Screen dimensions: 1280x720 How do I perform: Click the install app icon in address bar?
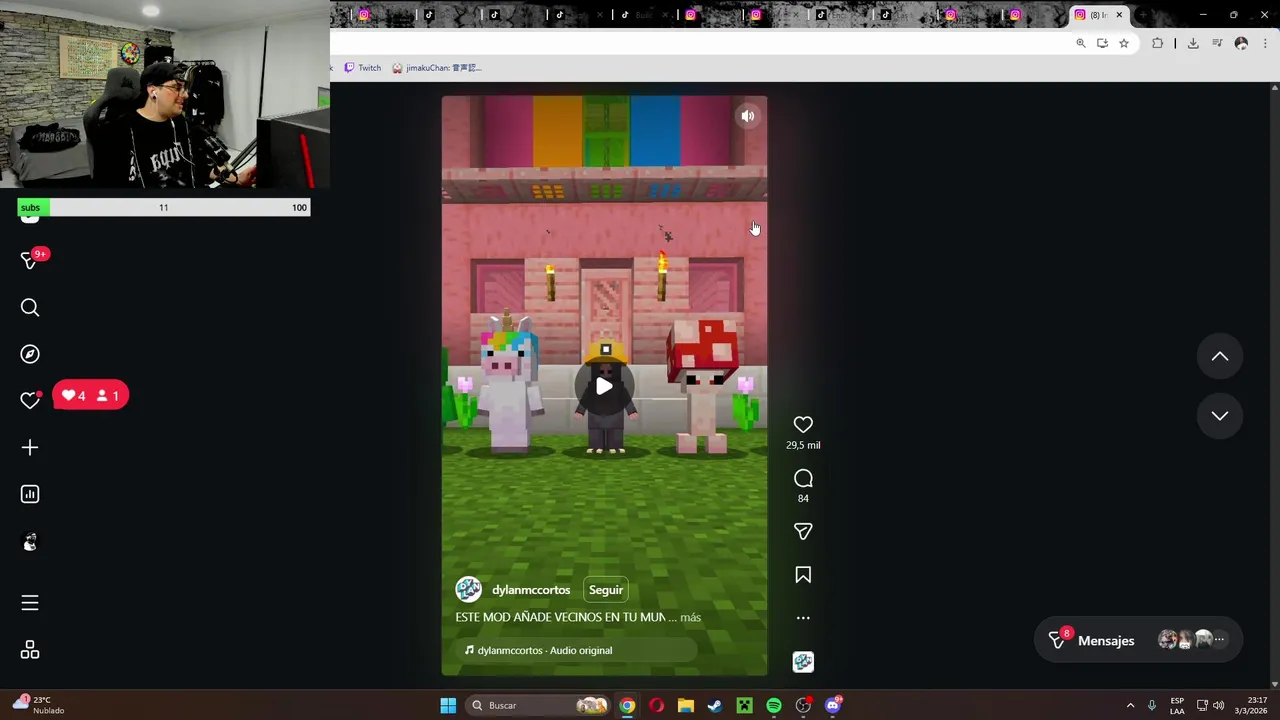pyautogui.click(x=1102, y=44)
